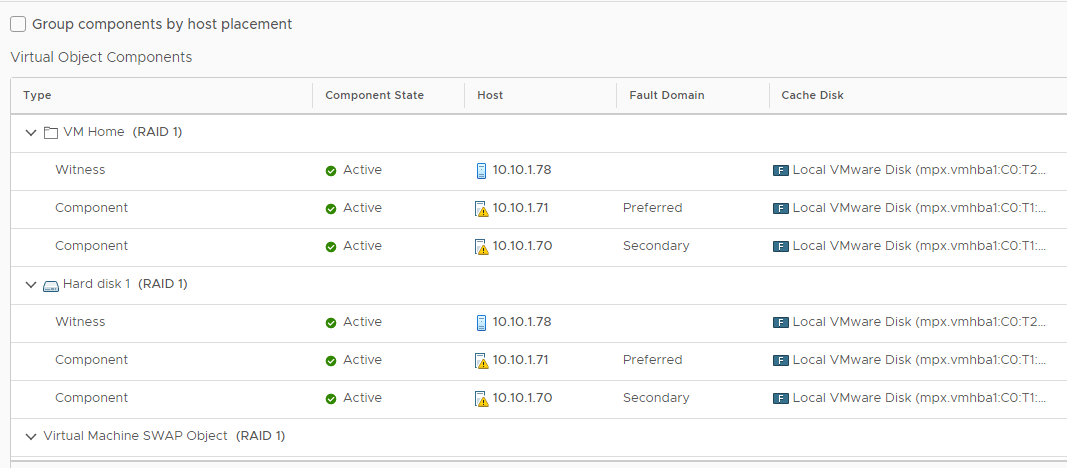The image size is (1067, 468).
Task: Click witness host icon under VM Home
Action: (x=481, y=170)
